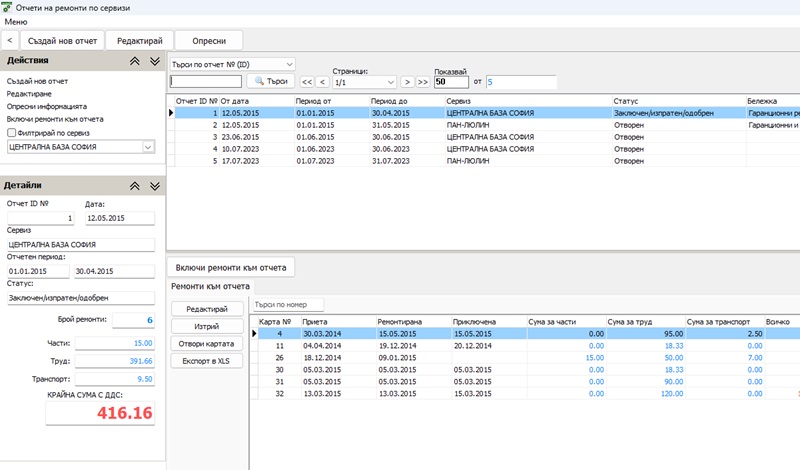Screen dimensions: 800x470
Task: Click the Дата field showing 12.05.2015
Action: pyautogui.click(x=120, y=218)
